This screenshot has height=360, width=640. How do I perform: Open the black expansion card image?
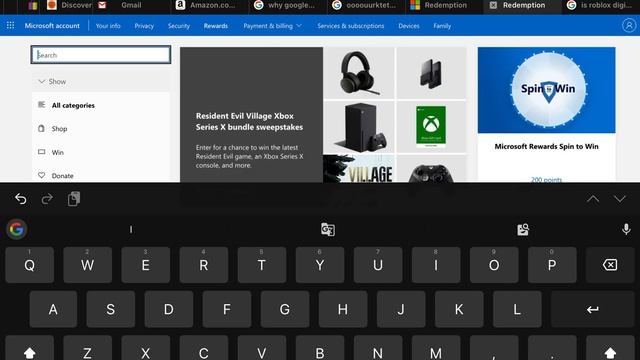tap(431, 73)
